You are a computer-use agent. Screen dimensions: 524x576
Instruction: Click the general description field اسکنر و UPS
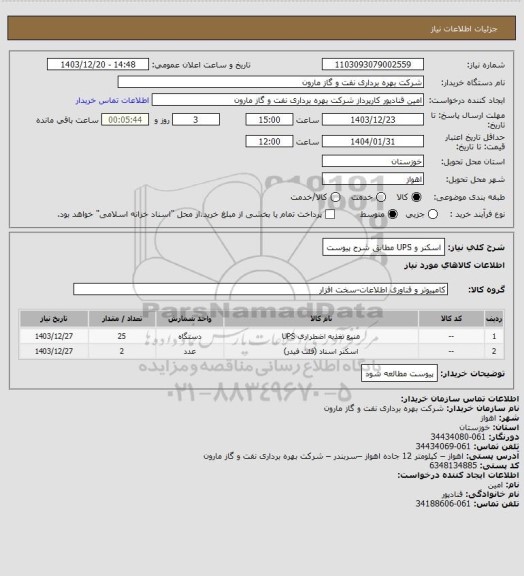click(x=383, y=248)
